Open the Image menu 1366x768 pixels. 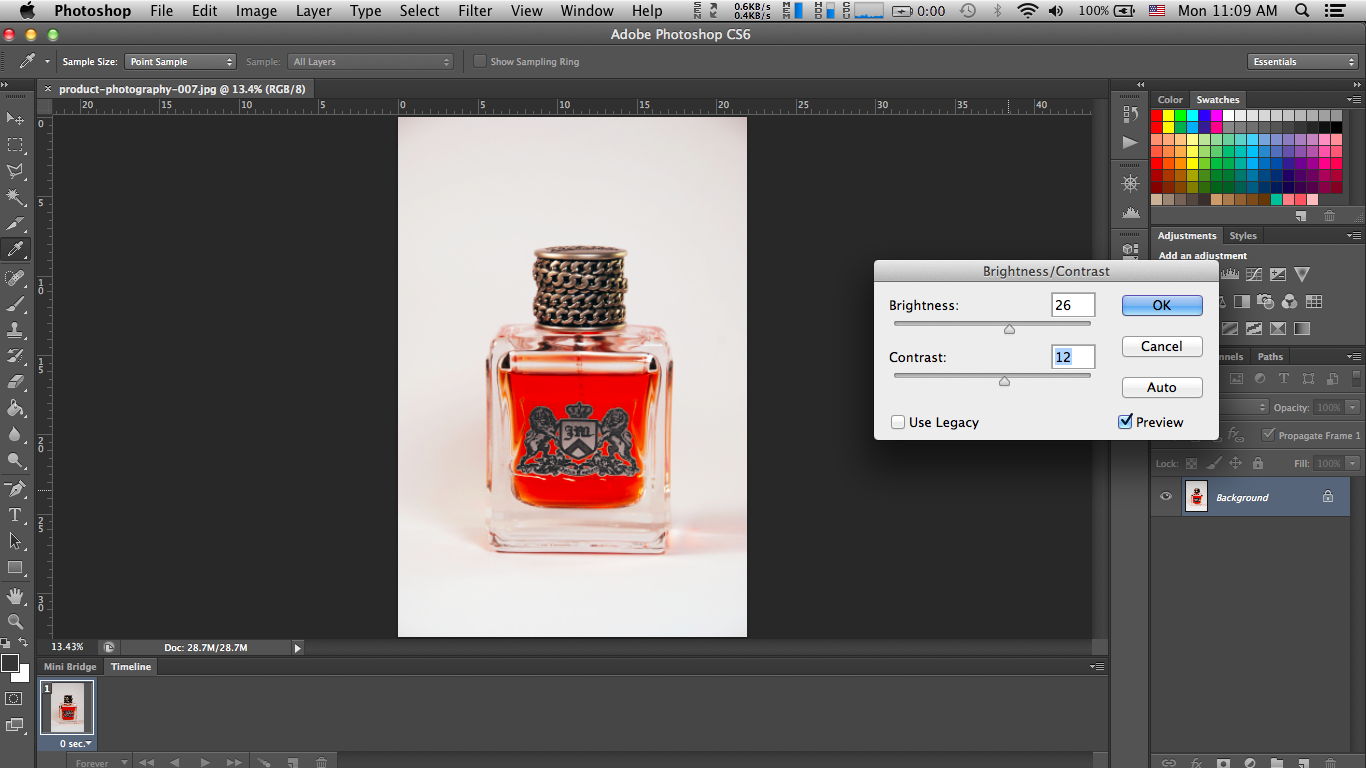[x=257, y=11]
